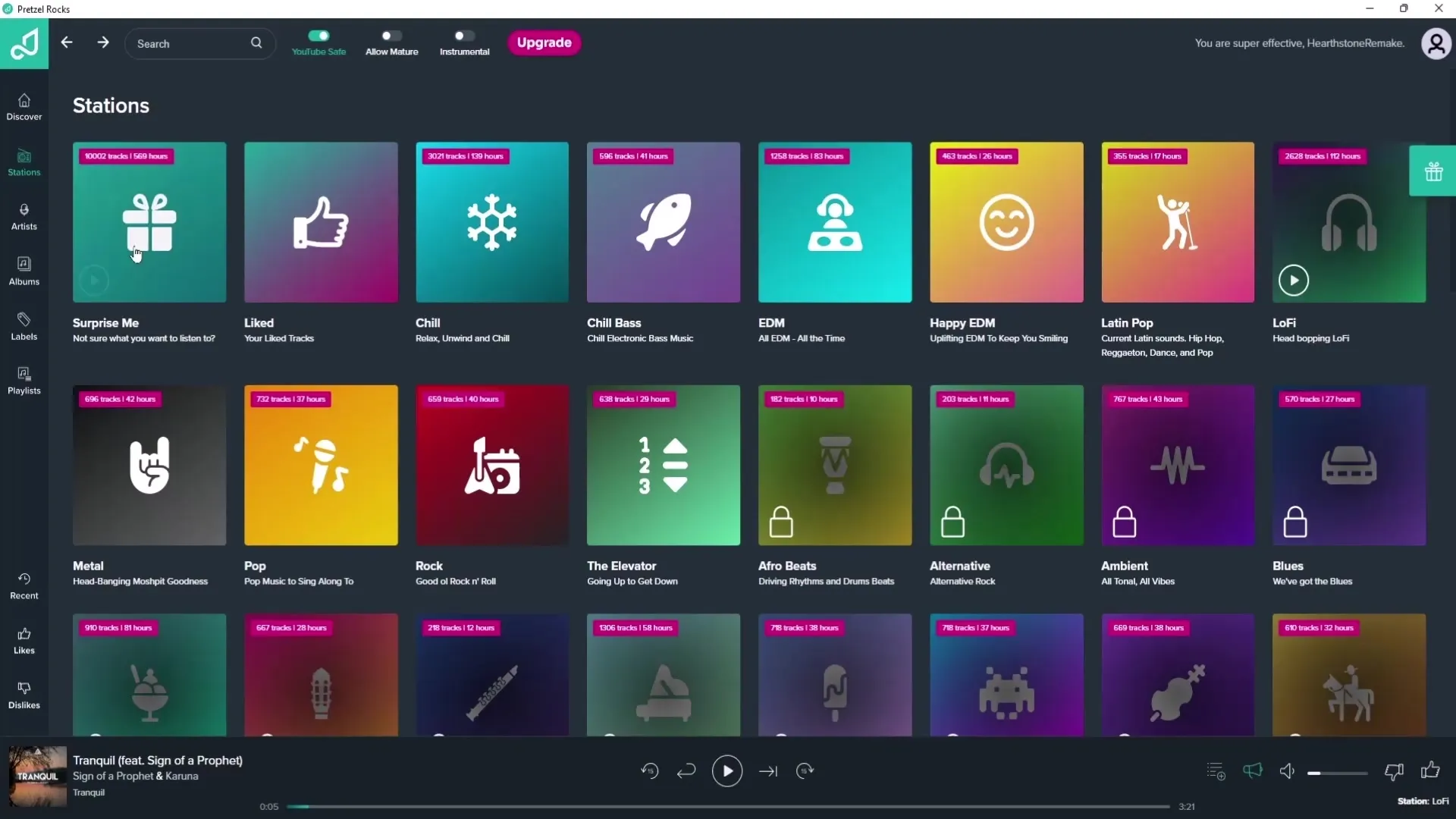Screen dimensions: 1456x819
Task: Click the add to playlist icon in toolbar
Action: pos(1216,770)
